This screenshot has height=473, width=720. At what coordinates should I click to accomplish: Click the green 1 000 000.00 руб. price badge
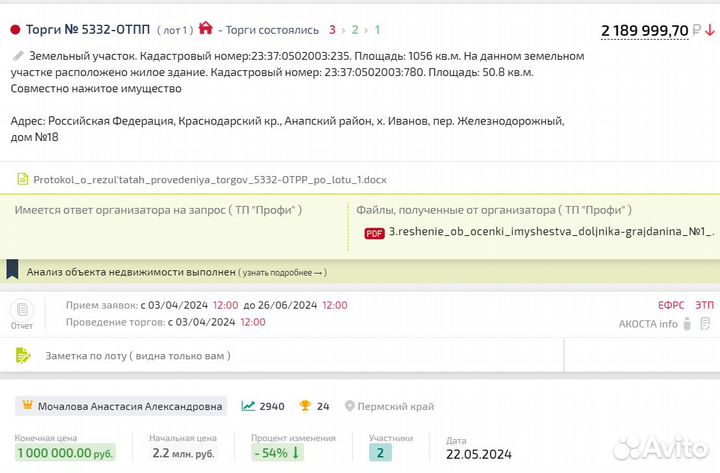pyautogui.click(x=64, y=453)
